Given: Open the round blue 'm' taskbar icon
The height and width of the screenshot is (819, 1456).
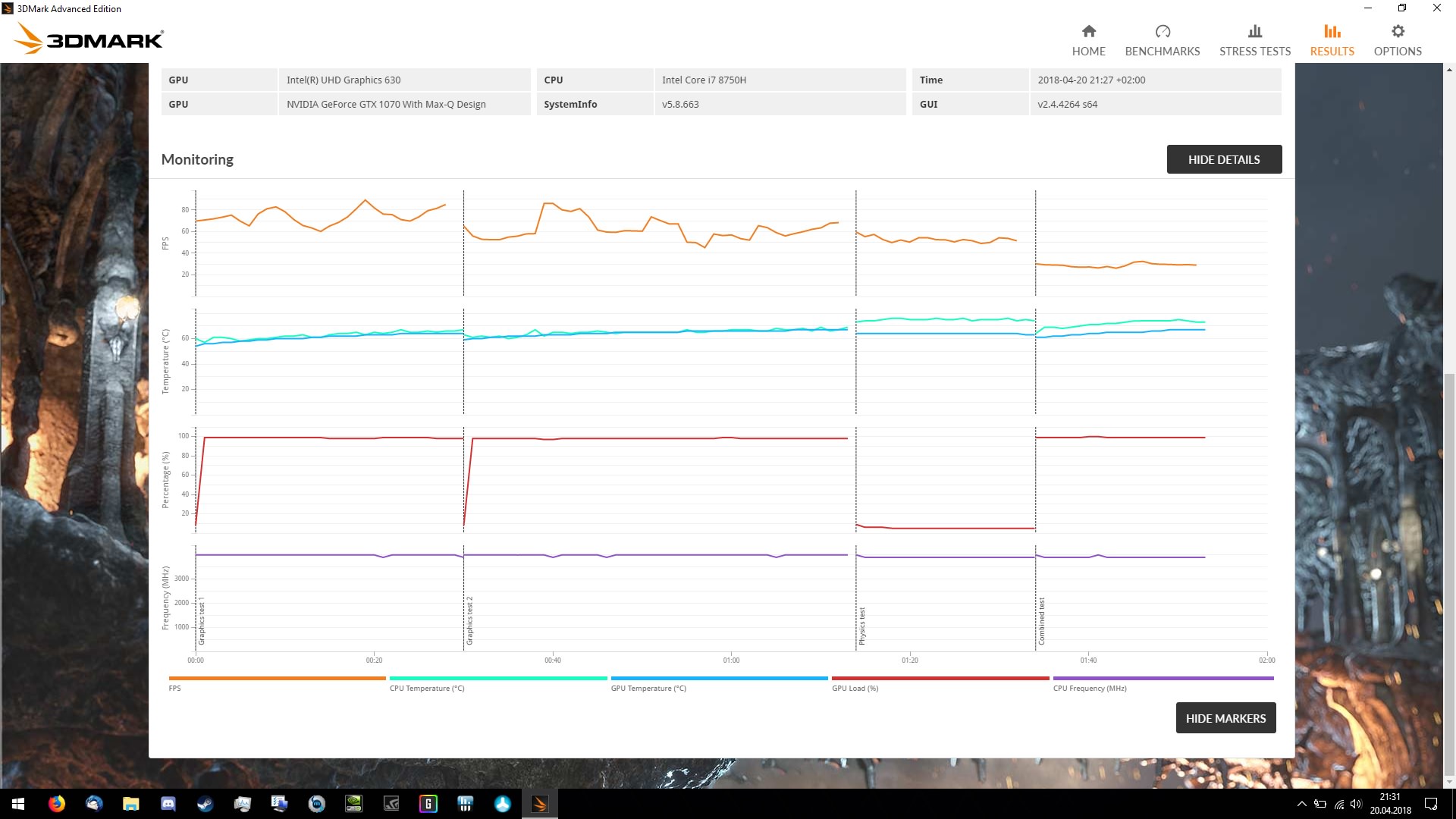Looking at the screenshot, I should [316, 804].
